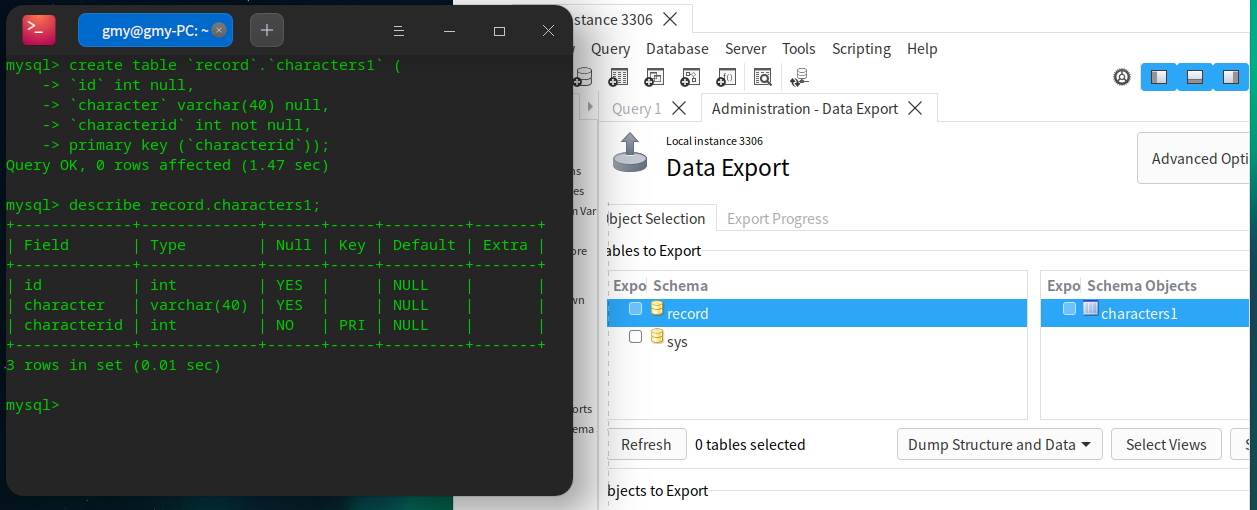
Task: Check the export checkbox for record schema
Action: point(635,309)
